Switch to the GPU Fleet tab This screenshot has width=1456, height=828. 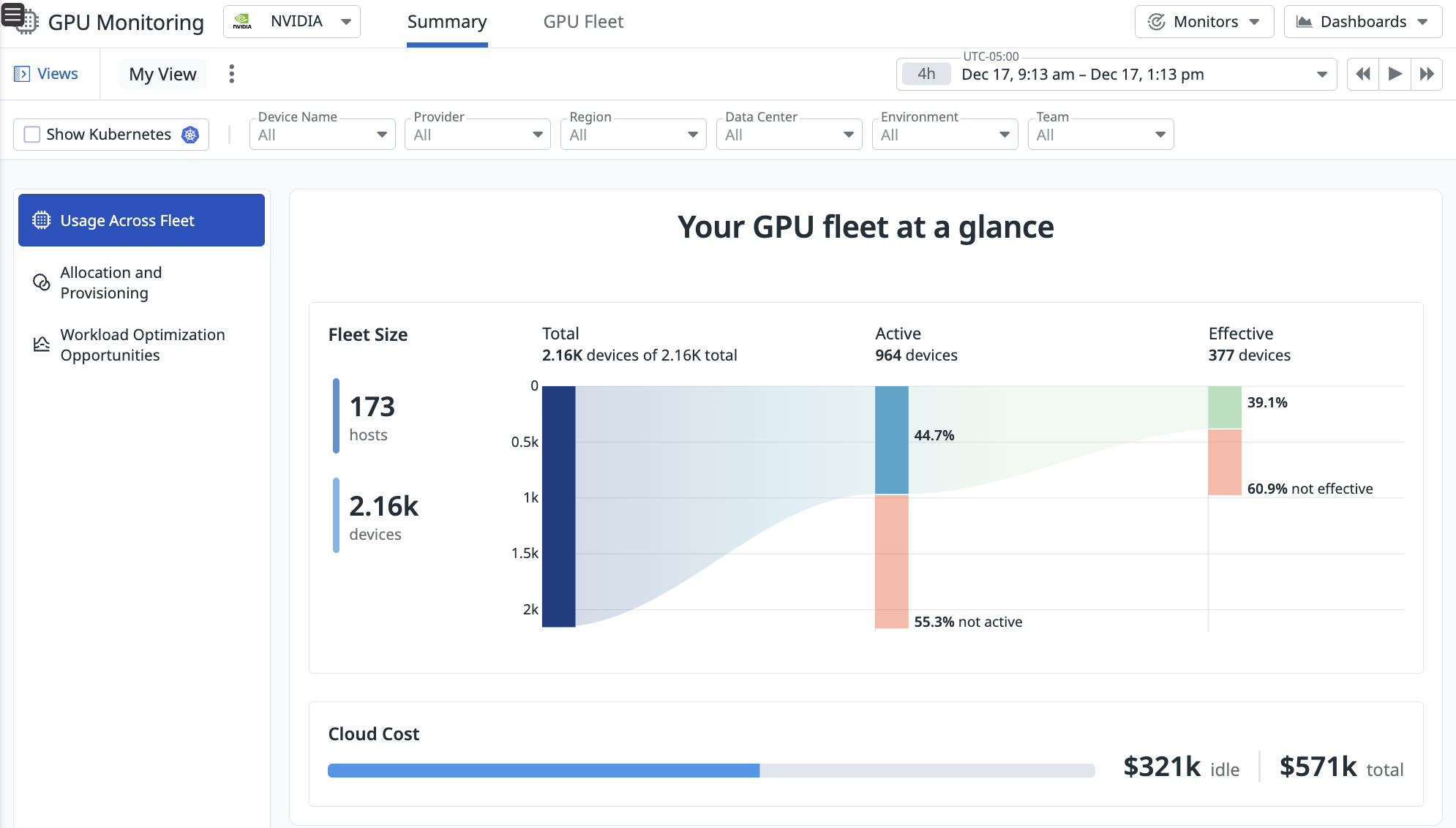pos(583,22)
